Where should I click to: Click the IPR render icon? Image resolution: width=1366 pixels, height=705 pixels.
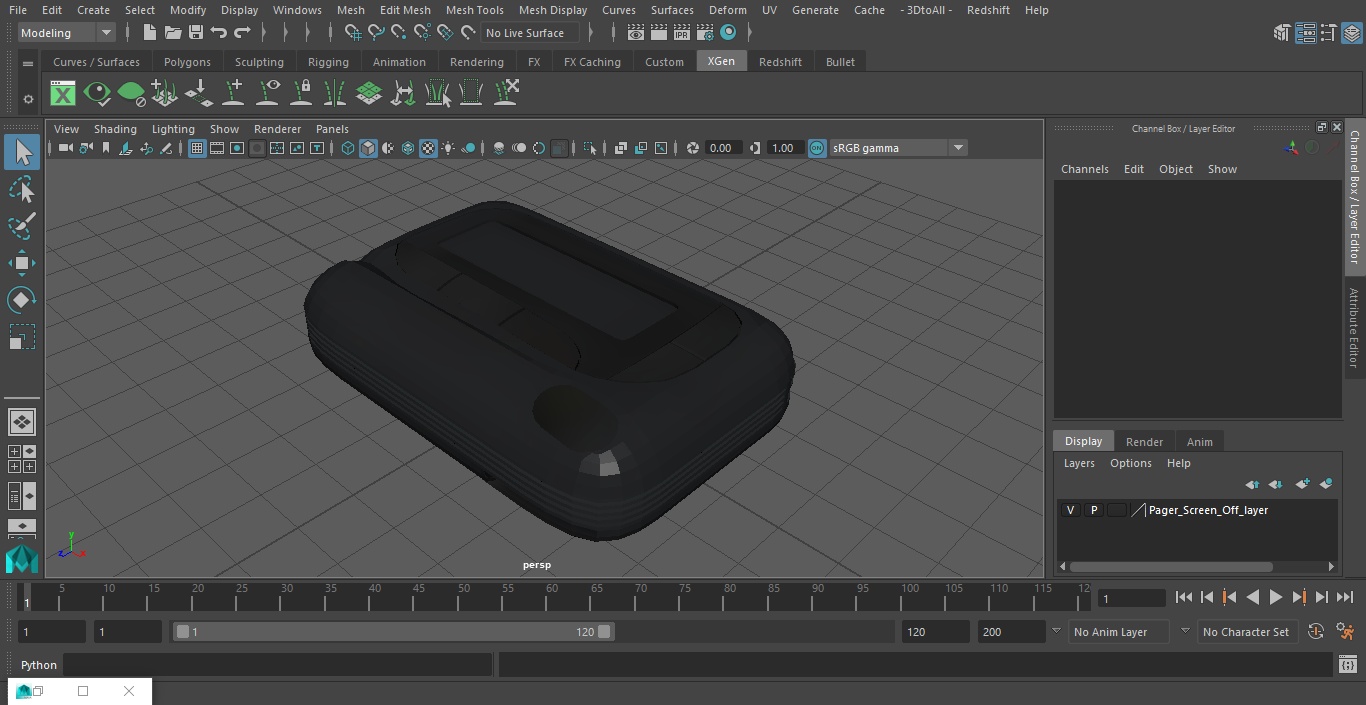click(x=682, y=33)
